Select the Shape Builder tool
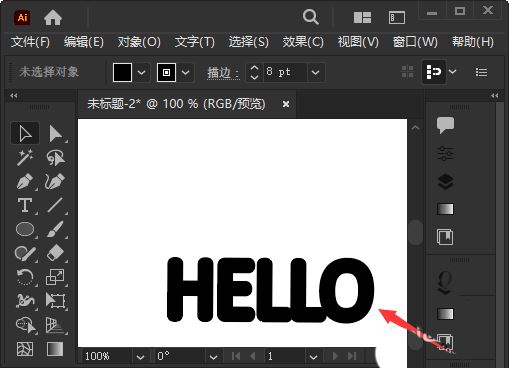The image size is (509, 368). click(x=25, y=325)
